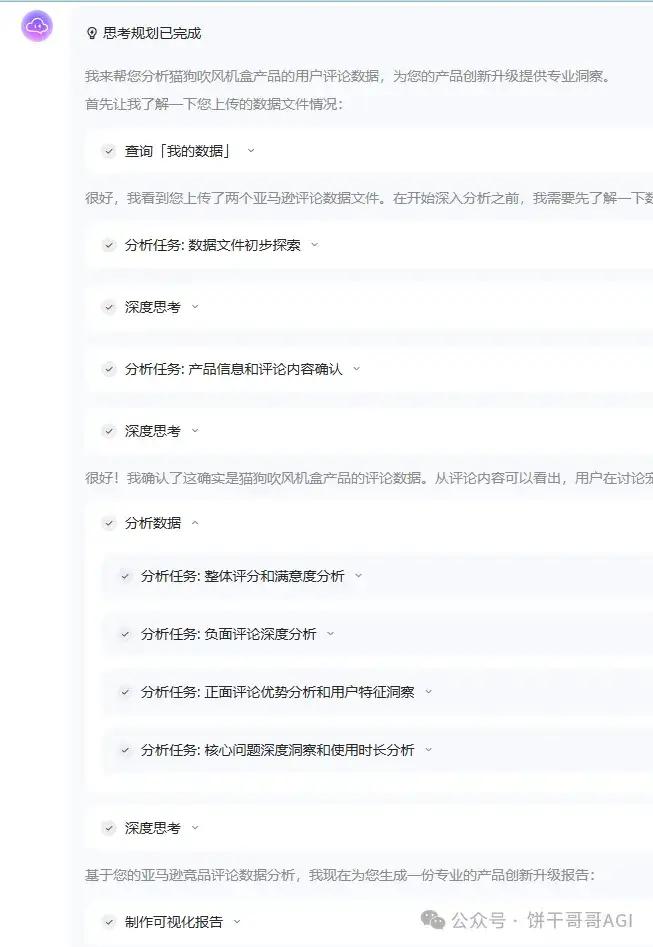Expand the third 深度思考 chevron above 亚马逊 text
653x947 pixels.
coord(195,827)
